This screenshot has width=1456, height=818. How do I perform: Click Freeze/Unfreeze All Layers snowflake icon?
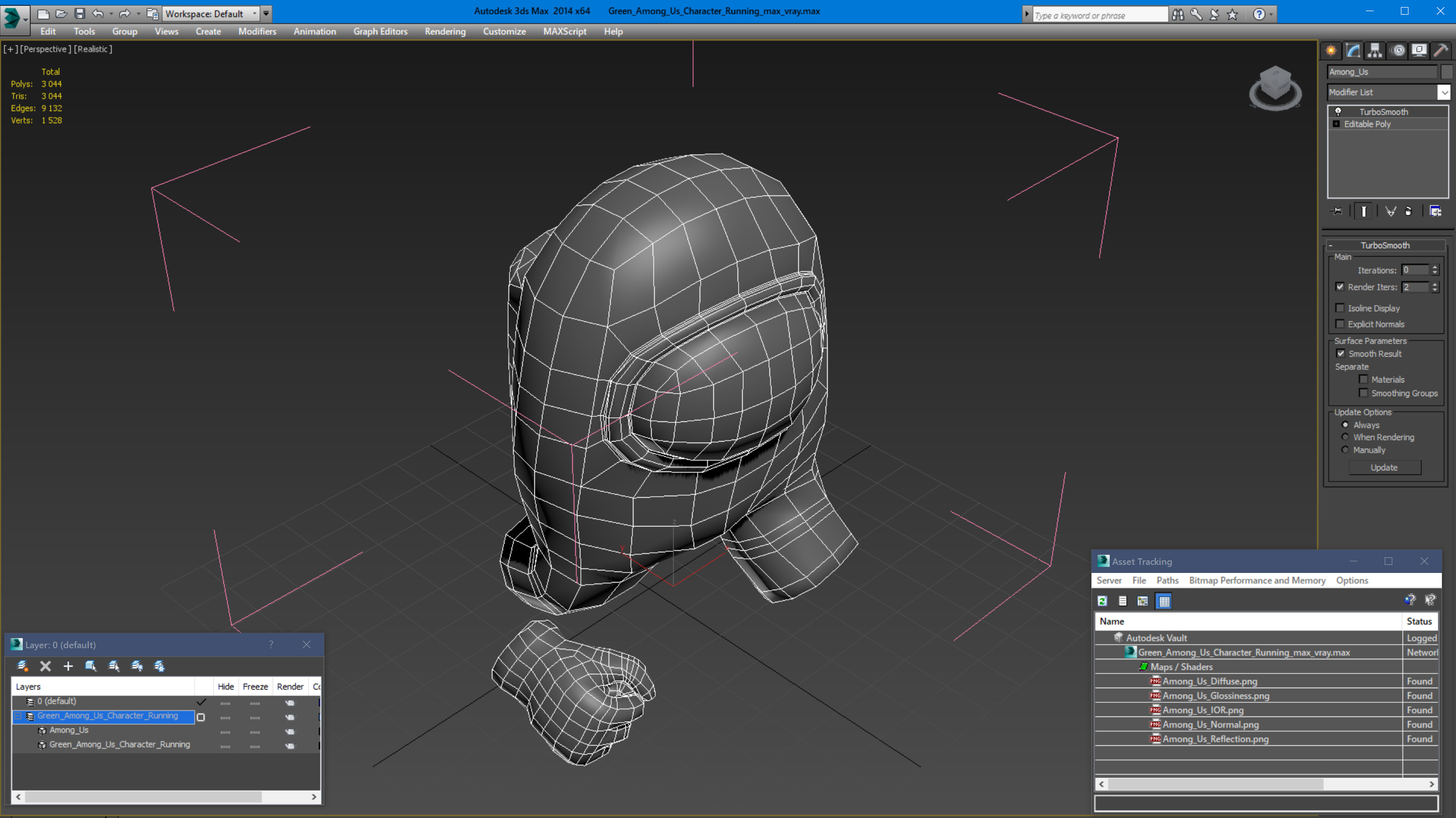(159, 666)
